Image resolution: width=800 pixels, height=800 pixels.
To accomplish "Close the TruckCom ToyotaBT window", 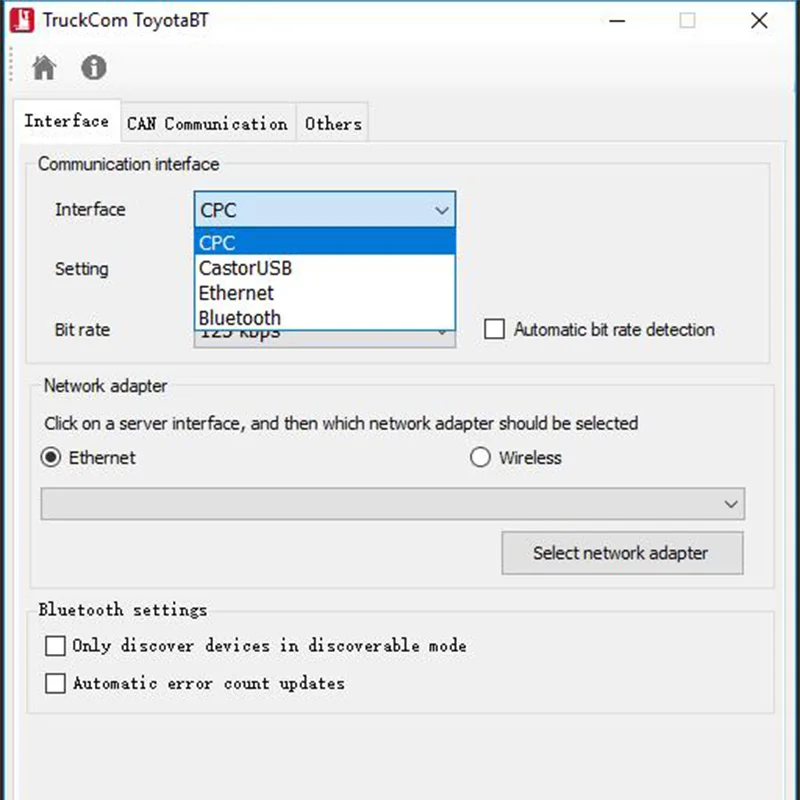I will point(759,20).
